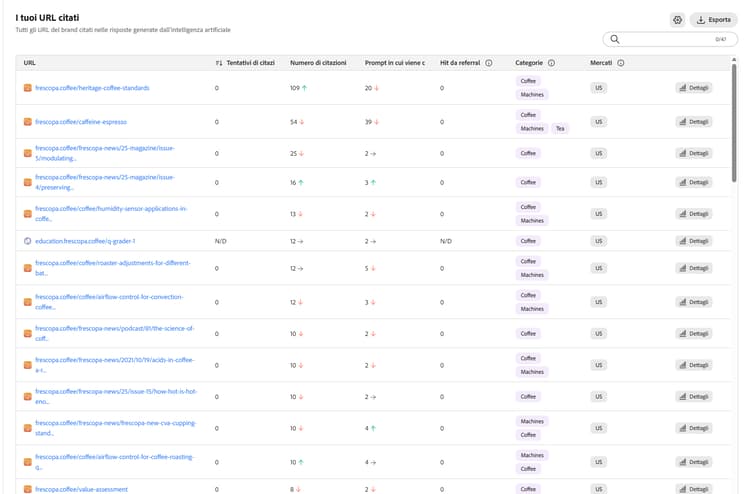This screenshot has width=750, height=494.
Task: Open the frescopa-new-cva-cupping URL link
Action: (x=116, y=428)
